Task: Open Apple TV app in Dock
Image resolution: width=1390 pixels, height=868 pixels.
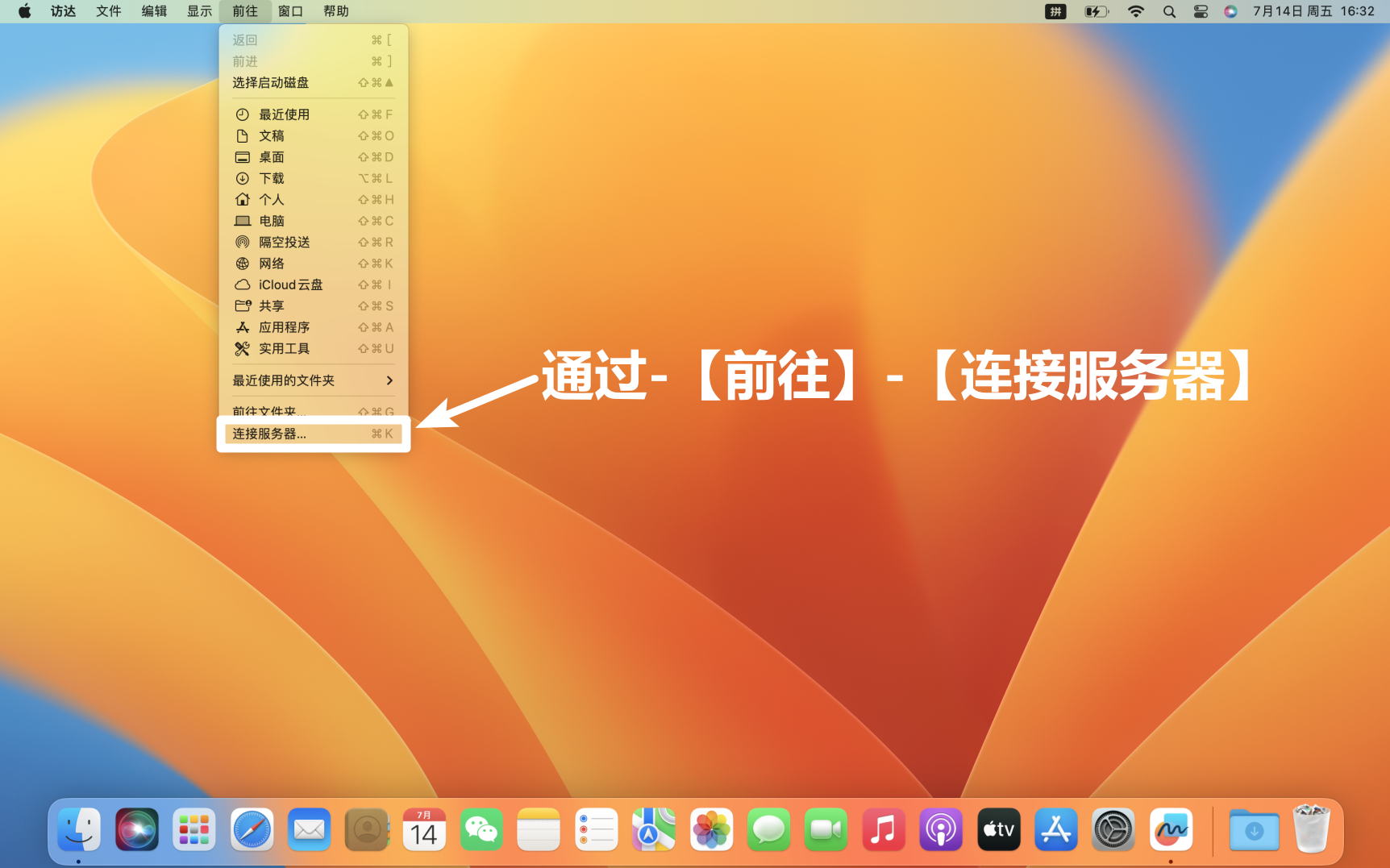Action: pos(999,829)
